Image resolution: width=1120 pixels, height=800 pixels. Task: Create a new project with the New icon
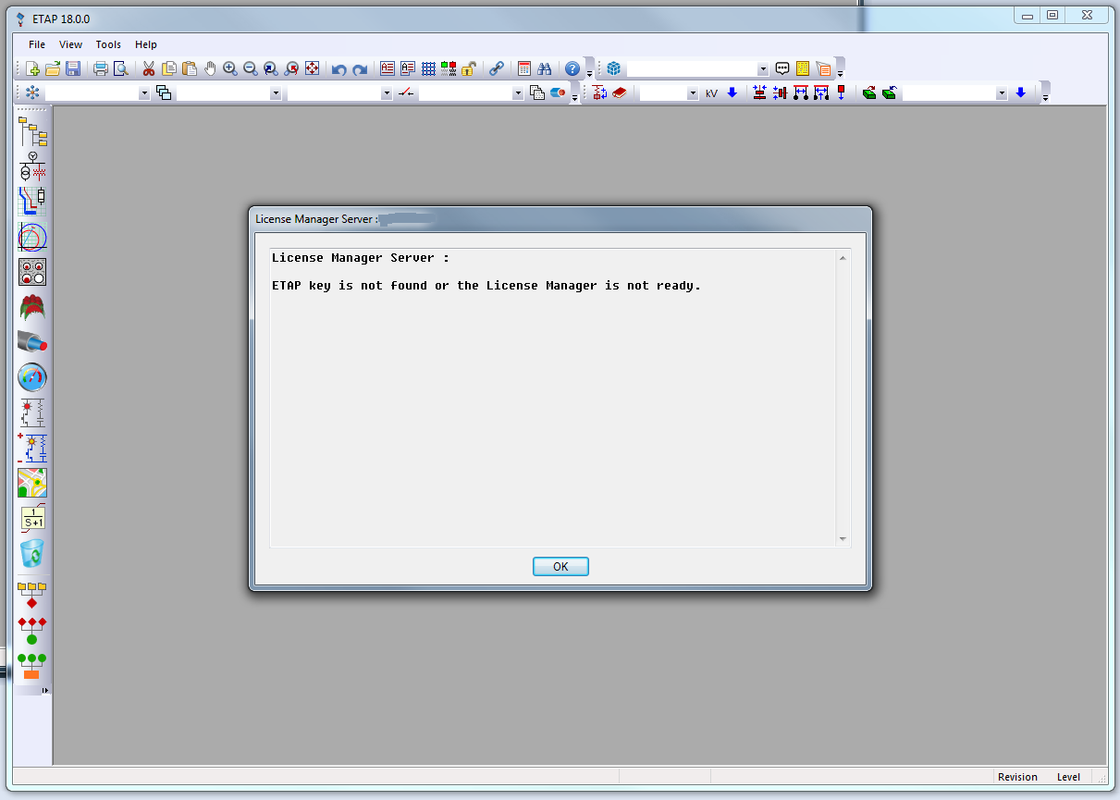pos(32,69)
